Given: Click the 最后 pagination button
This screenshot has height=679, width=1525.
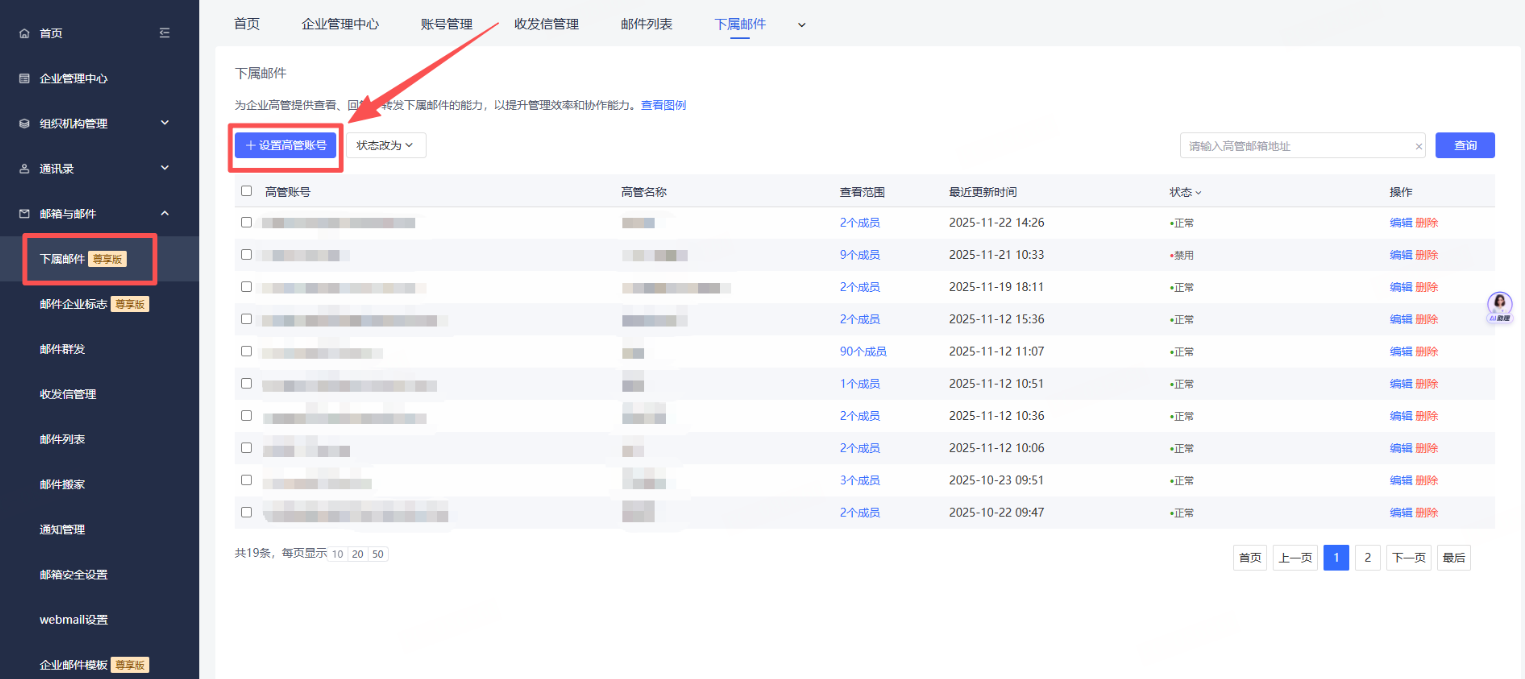Looking at the screenshot, I should (1454, 558).
